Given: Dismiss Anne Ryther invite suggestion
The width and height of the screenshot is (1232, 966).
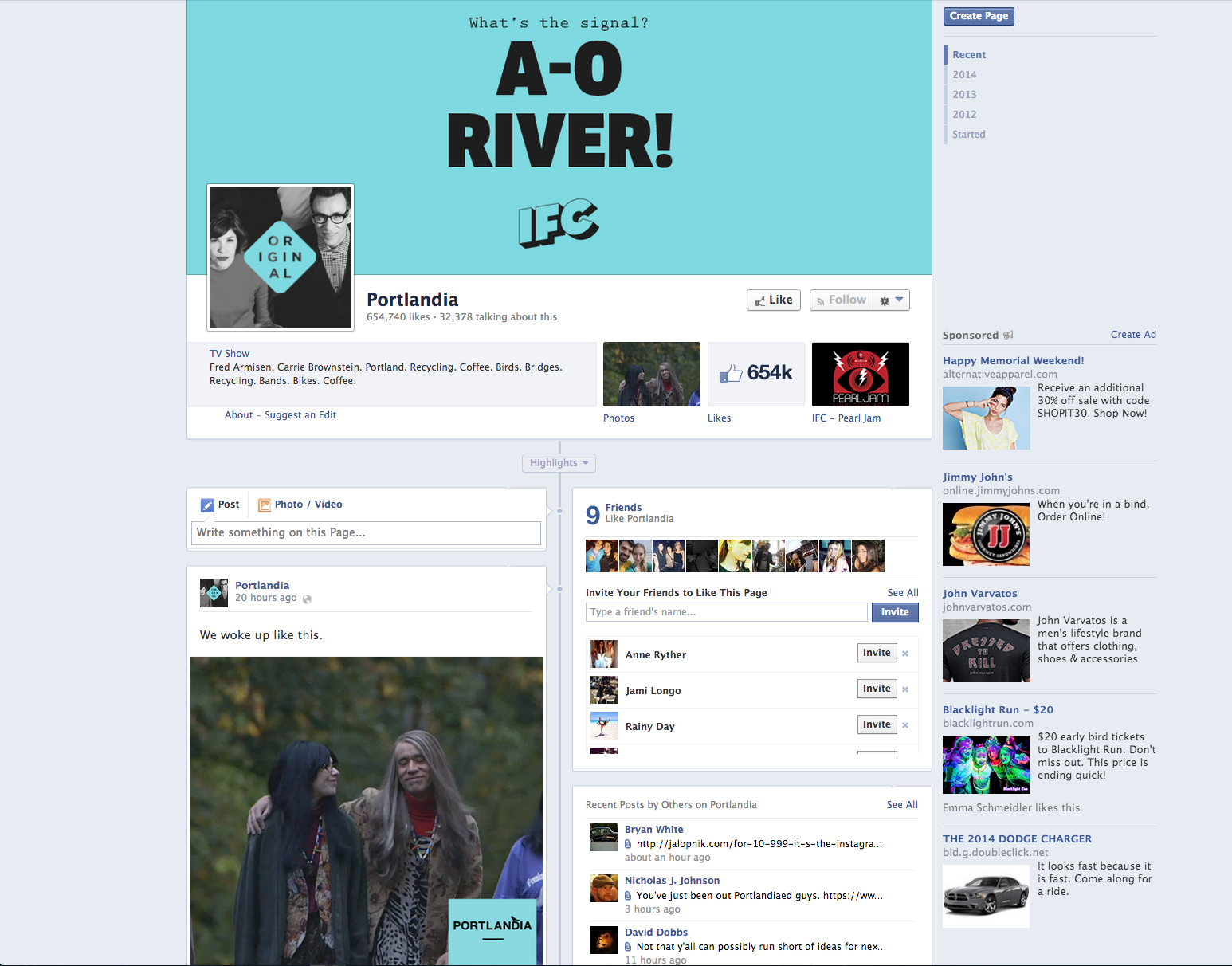Looking at the screenshot, I should [x=905, y=654].
